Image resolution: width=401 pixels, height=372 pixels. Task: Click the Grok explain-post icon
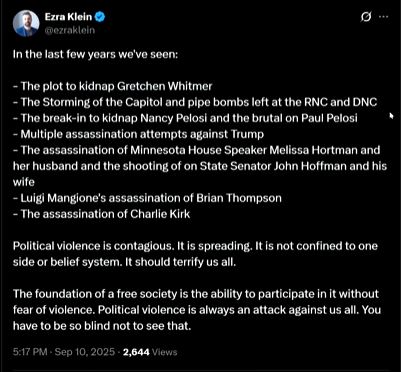pyautogui.click(x=366, y=17)
